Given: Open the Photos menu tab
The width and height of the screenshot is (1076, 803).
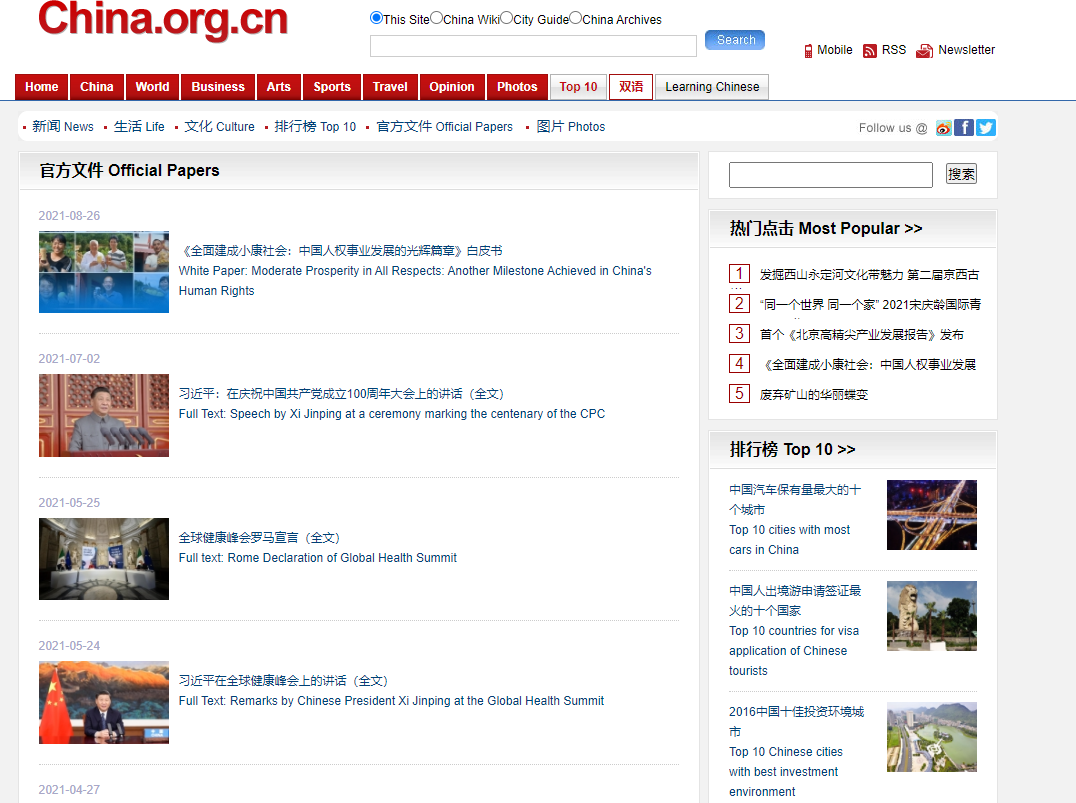Looking at the screenshot, I should (517, 87).
